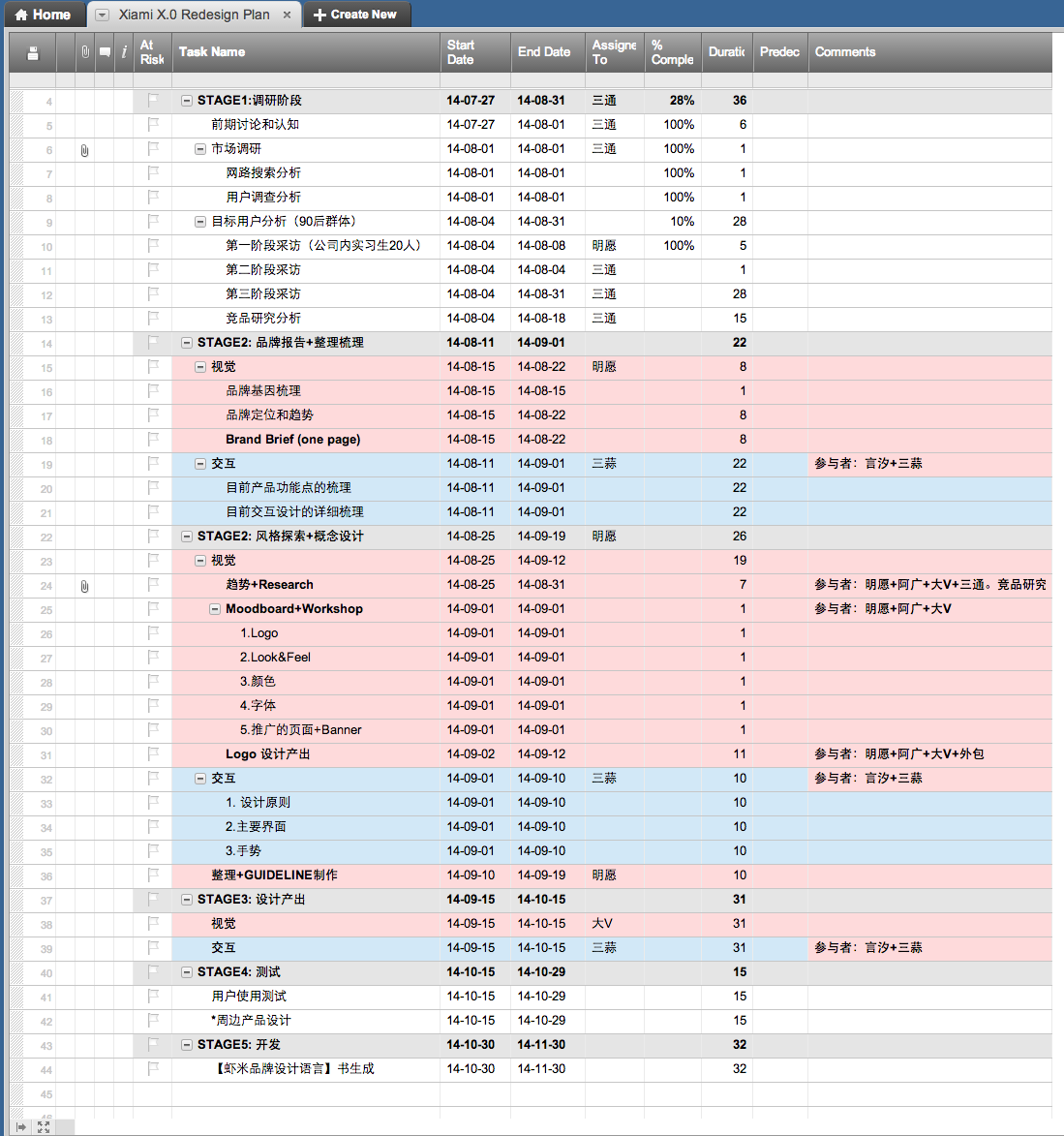The width and height of the screenshot is (1064, 1136).
Task: Click the Assigned To column header
Action: coord(615,52)
